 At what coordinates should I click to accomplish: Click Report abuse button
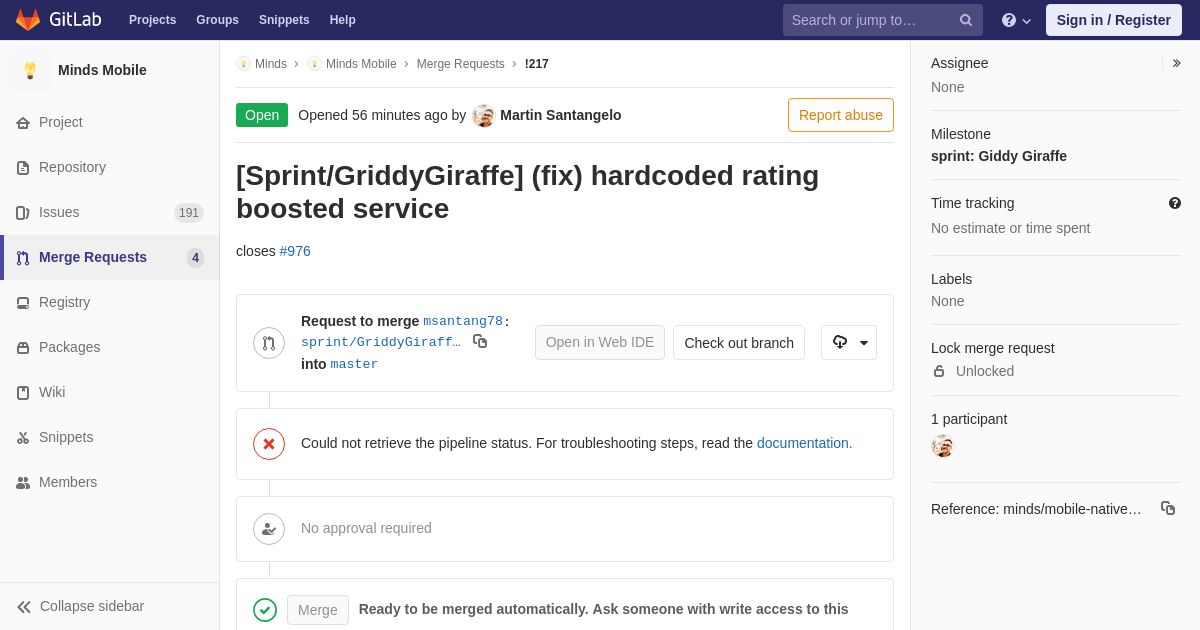pyautogui.click(x=841, y=115)
